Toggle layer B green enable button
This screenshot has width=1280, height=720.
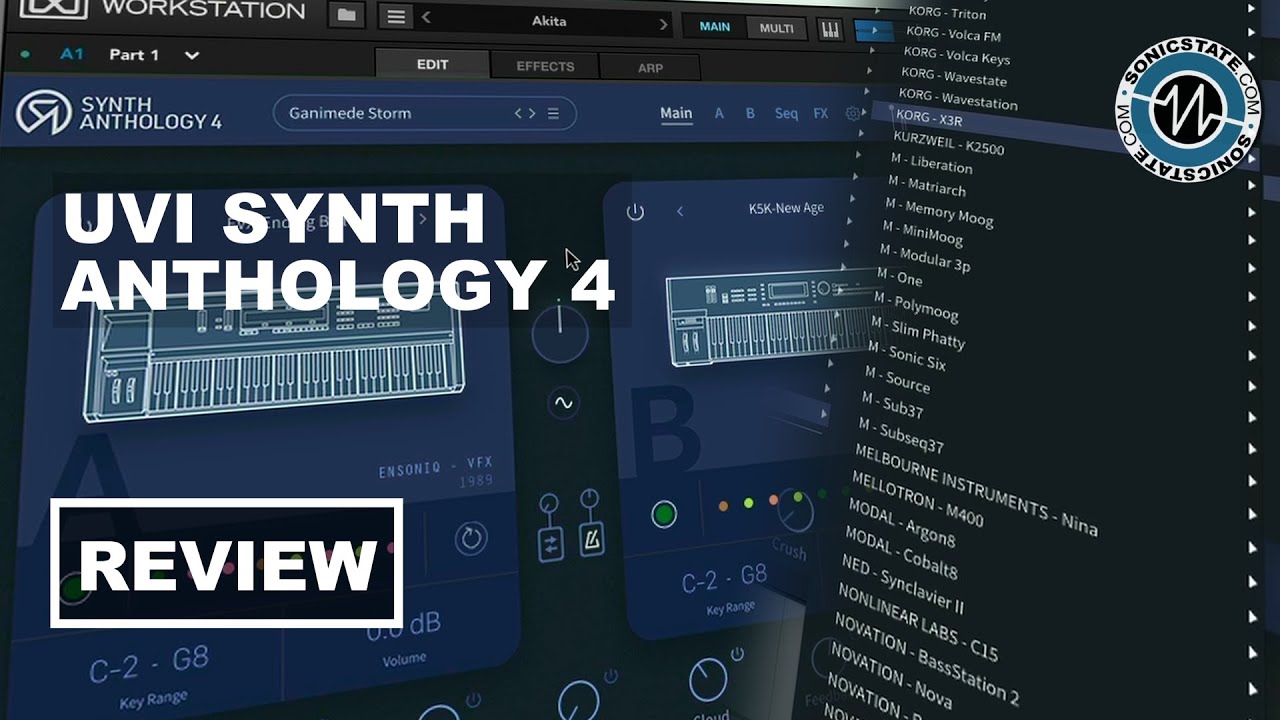[663, 514]
